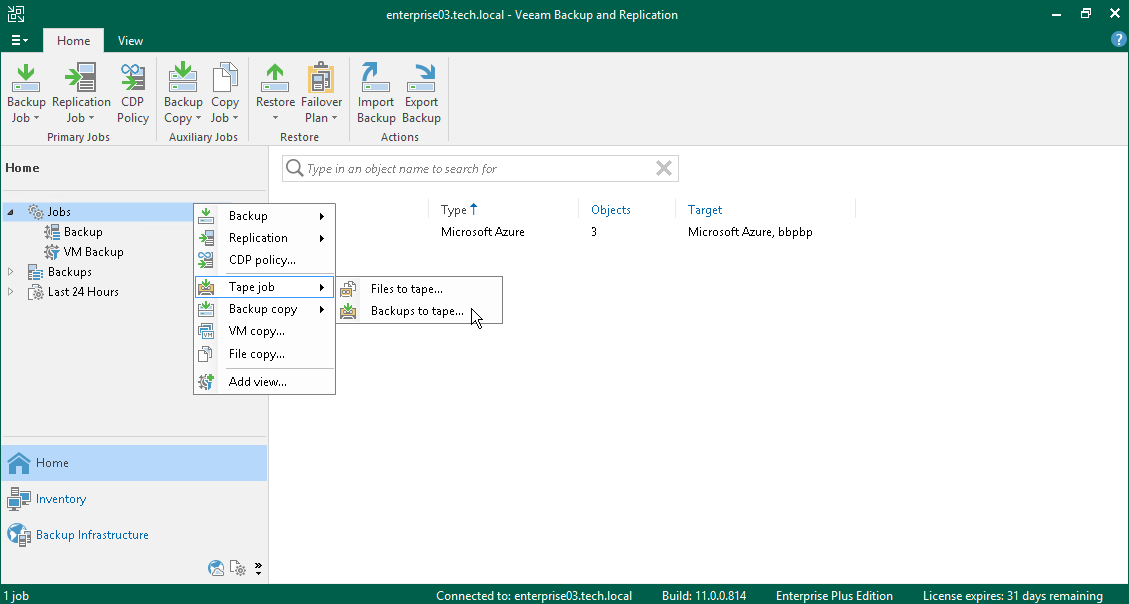The image size is (1129, 604).
Task: Choose VM copy... in context menu
Action: tap(264, 331)
